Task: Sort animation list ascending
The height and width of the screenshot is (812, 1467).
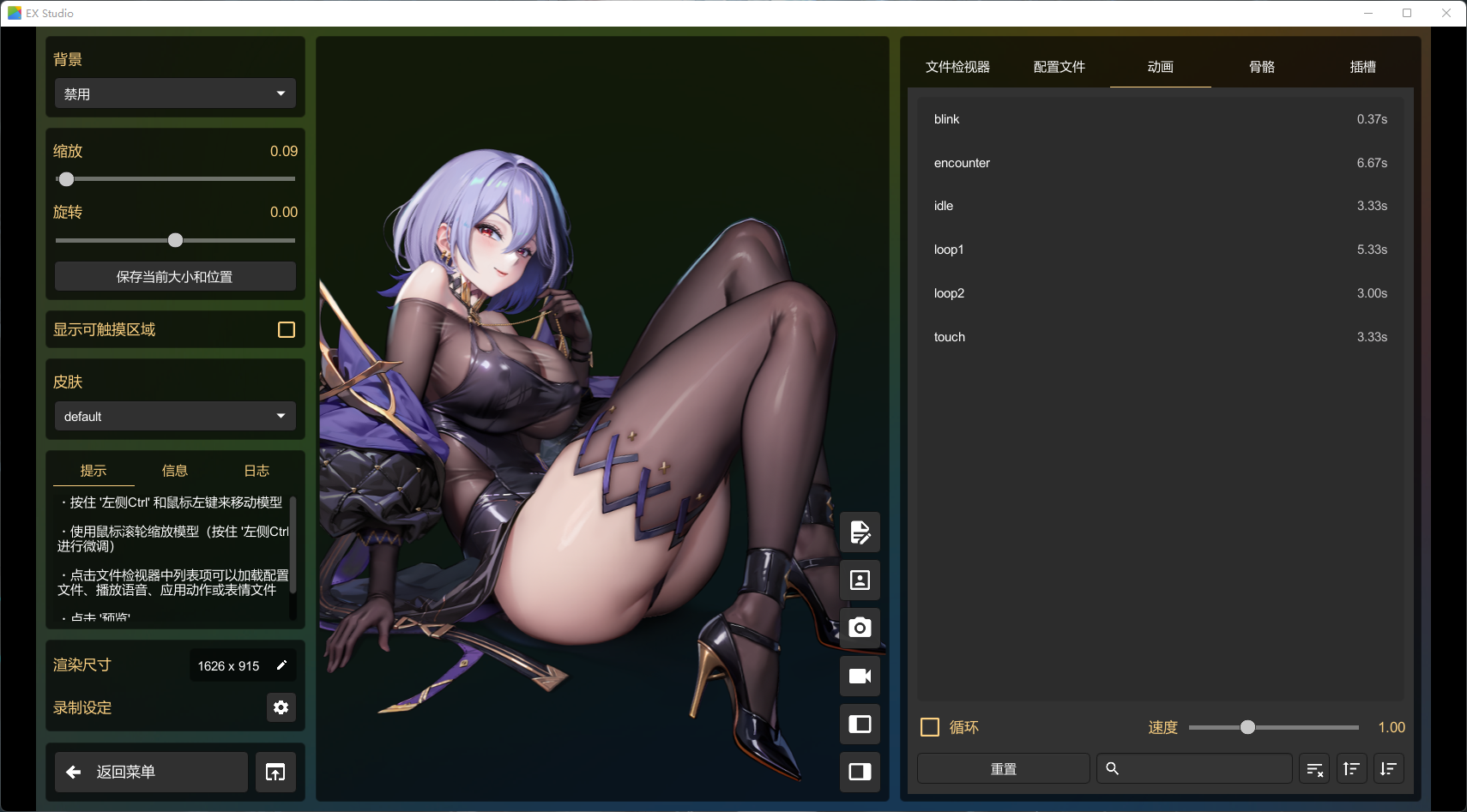Action: coord(1351,769)
